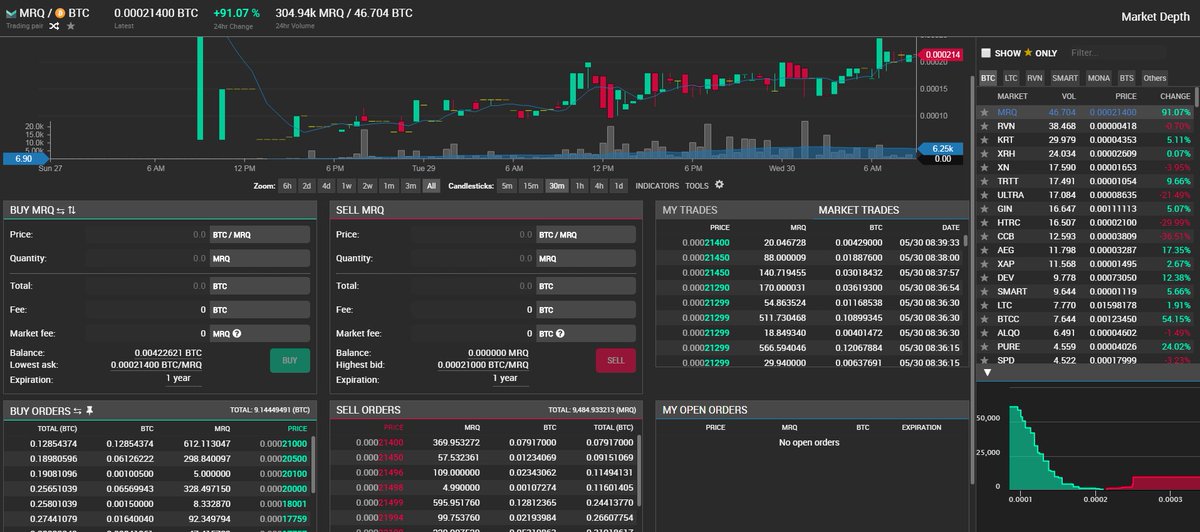Star the TRTT market
The image size is (1200, 532).
[985, 181]
